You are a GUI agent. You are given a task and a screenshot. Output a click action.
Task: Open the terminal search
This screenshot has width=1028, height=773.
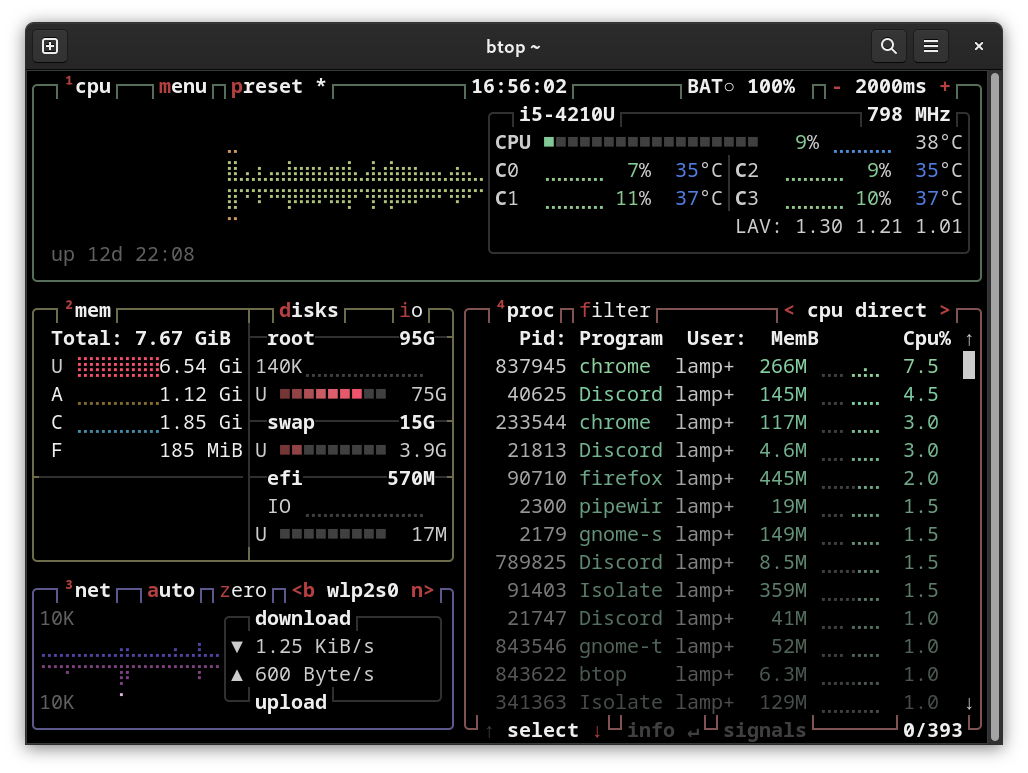[x=888, y=47]
